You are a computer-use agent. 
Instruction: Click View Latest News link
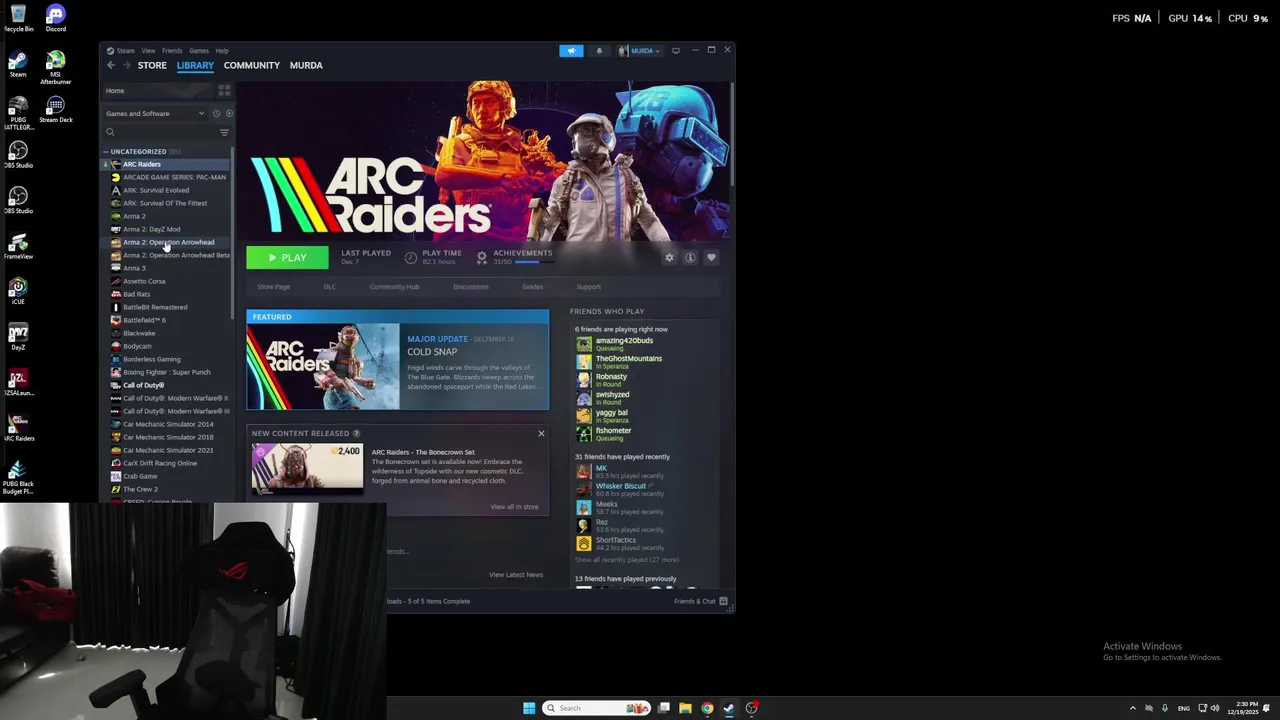(x=516, y=575)
